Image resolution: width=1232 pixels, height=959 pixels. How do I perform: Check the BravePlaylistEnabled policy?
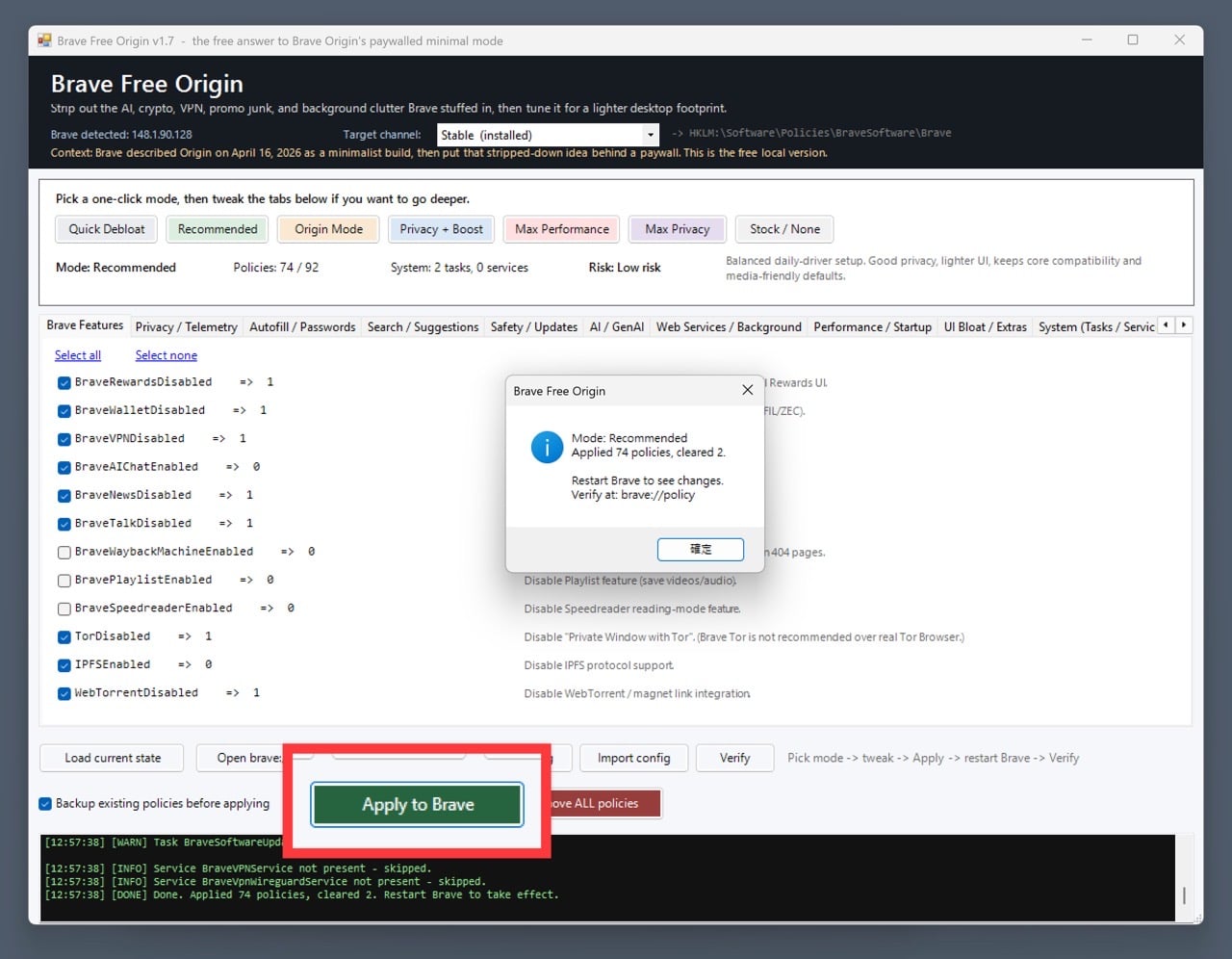pyautogui.click(x=64, y=581)
